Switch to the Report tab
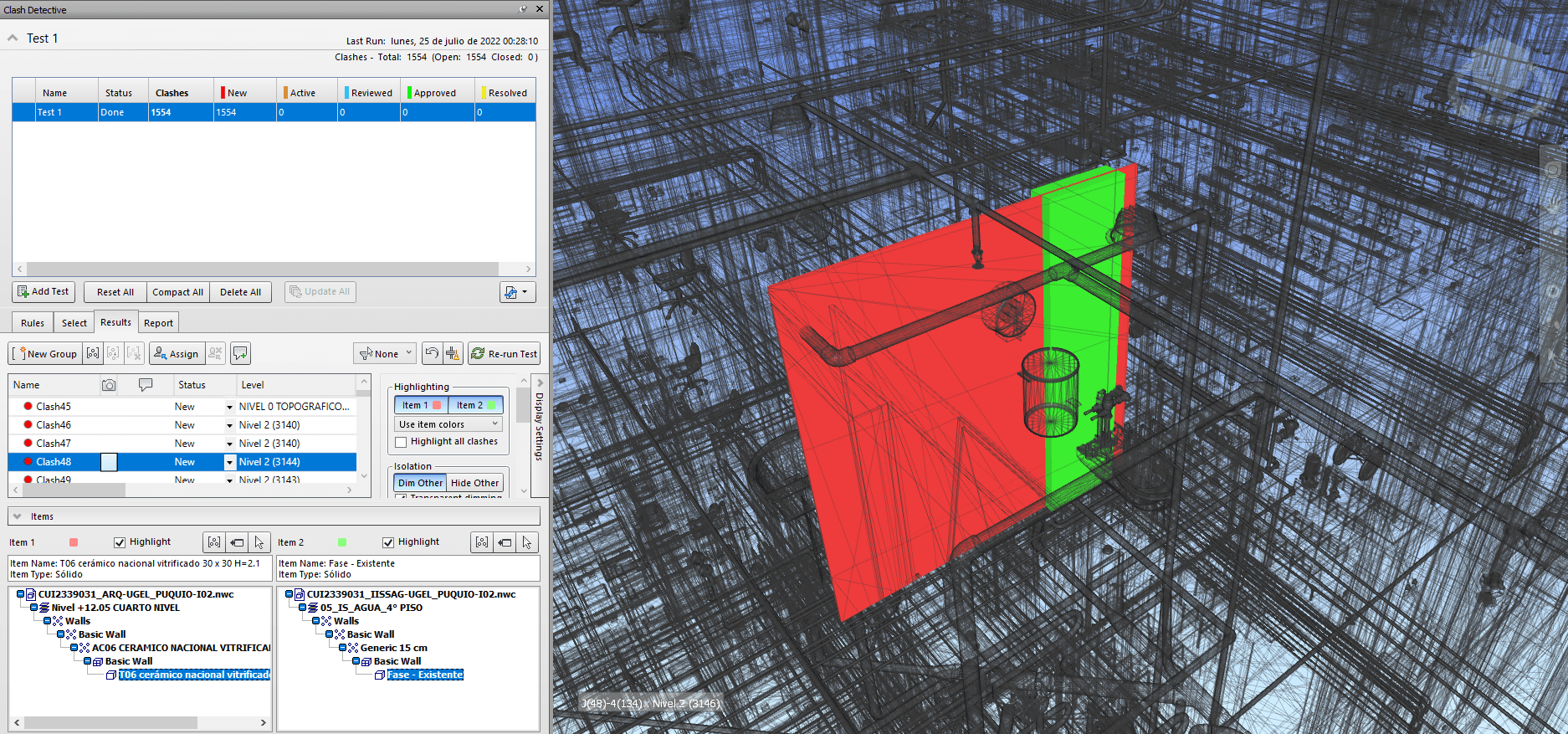 click(x=158, y=323)
